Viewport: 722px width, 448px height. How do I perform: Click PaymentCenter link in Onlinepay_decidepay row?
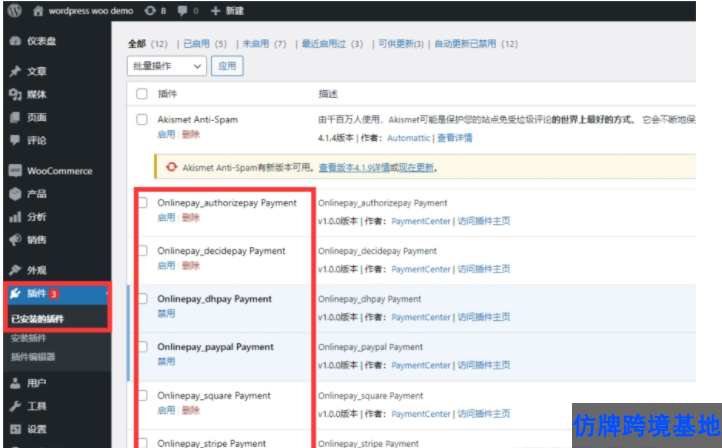pos(421,269)
